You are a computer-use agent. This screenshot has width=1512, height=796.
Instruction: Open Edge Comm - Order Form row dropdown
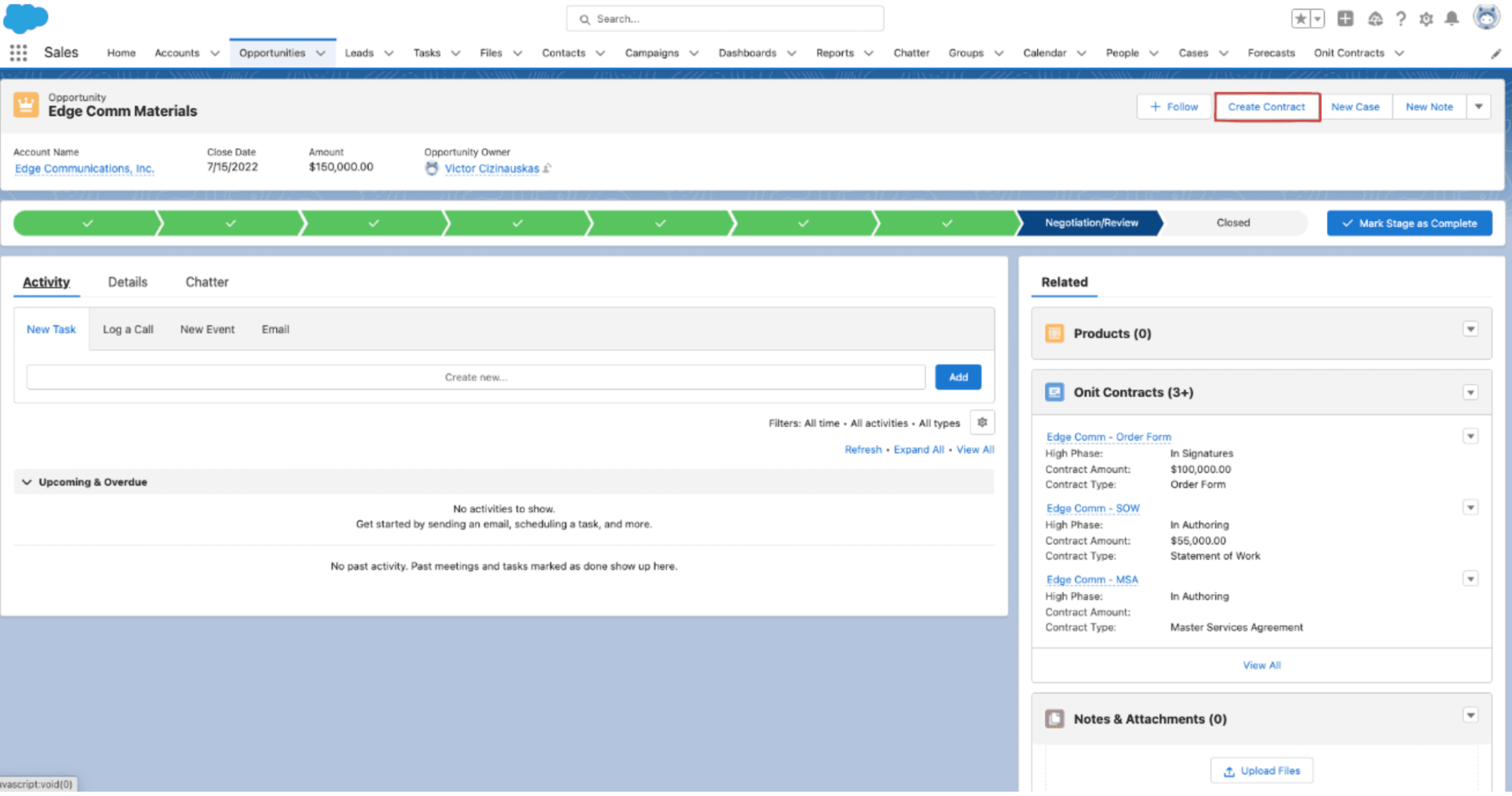coord(1471,436)
